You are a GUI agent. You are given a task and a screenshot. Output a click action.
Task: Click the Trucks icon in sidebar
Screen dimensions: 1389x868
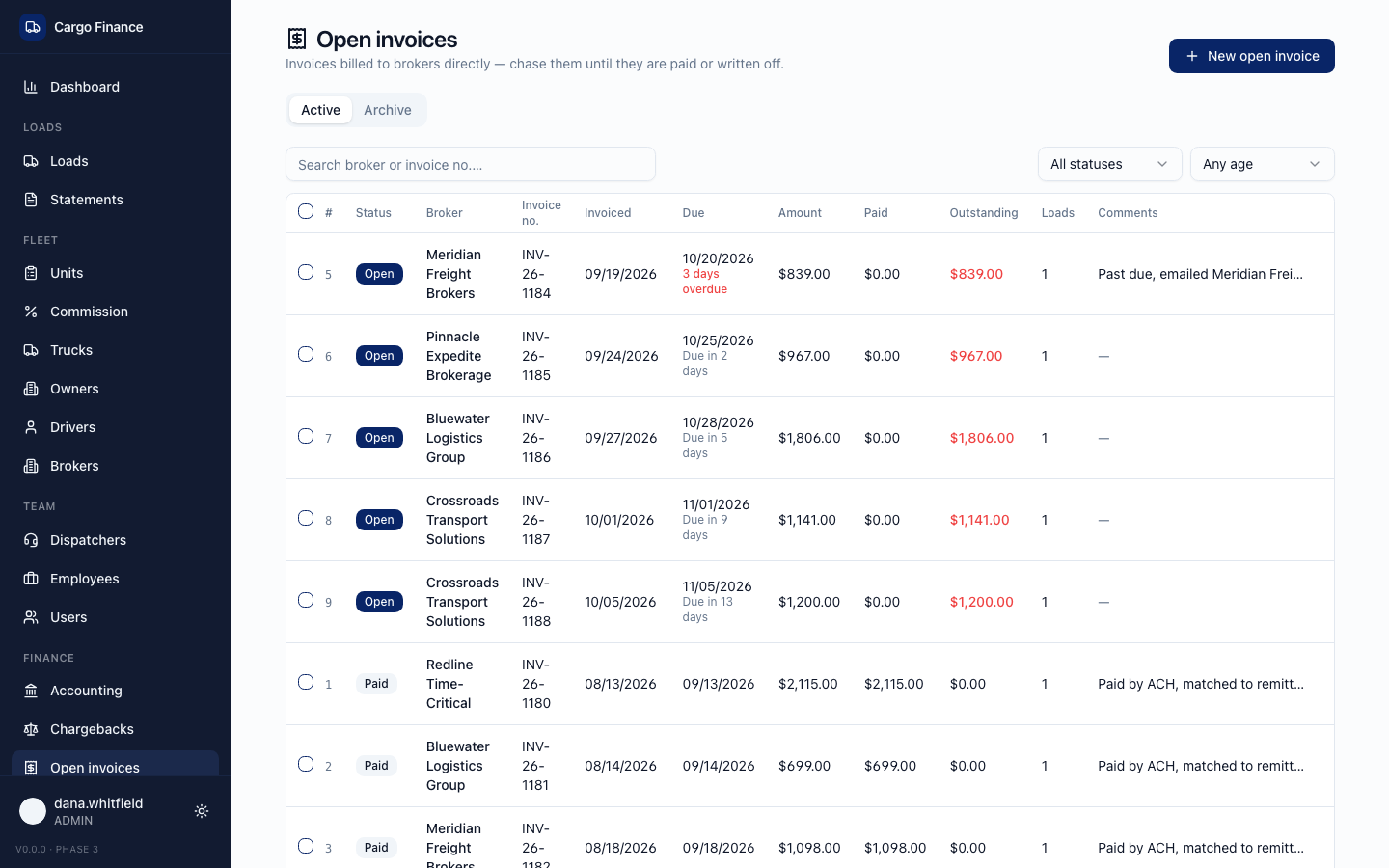(x=31, y=350)
